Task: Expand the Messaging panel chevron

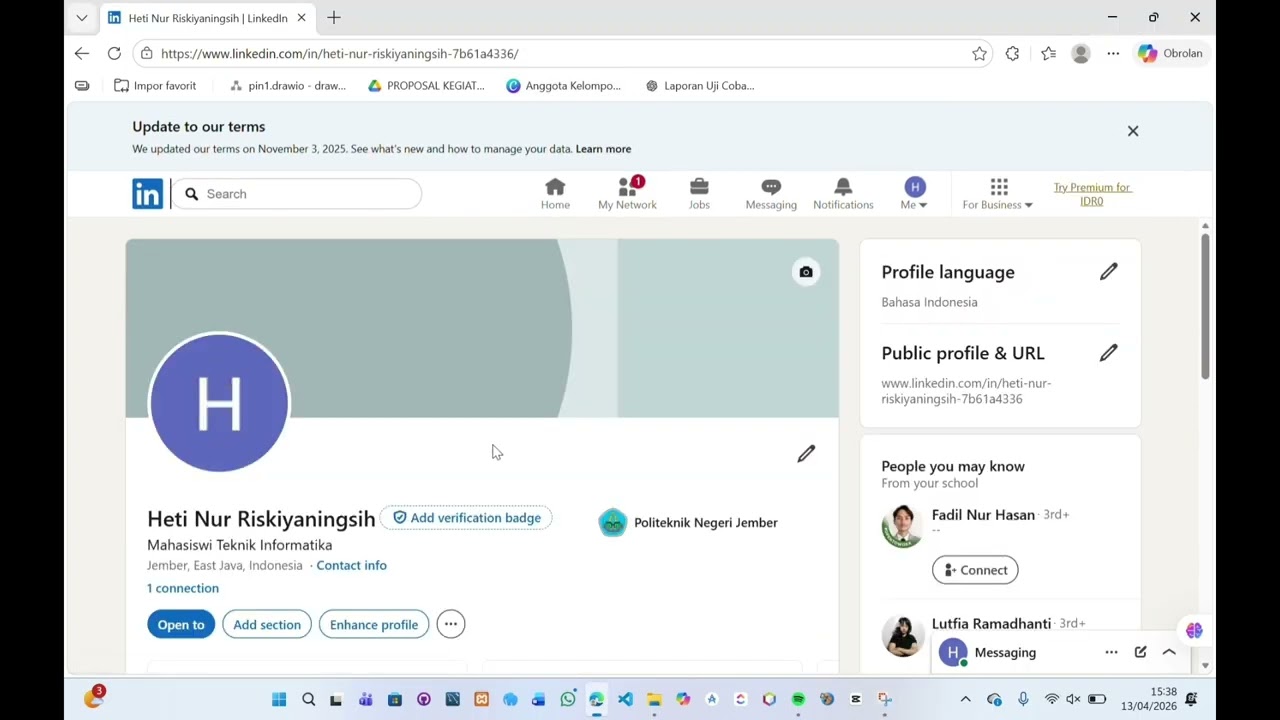Action: coord(1169,652)
